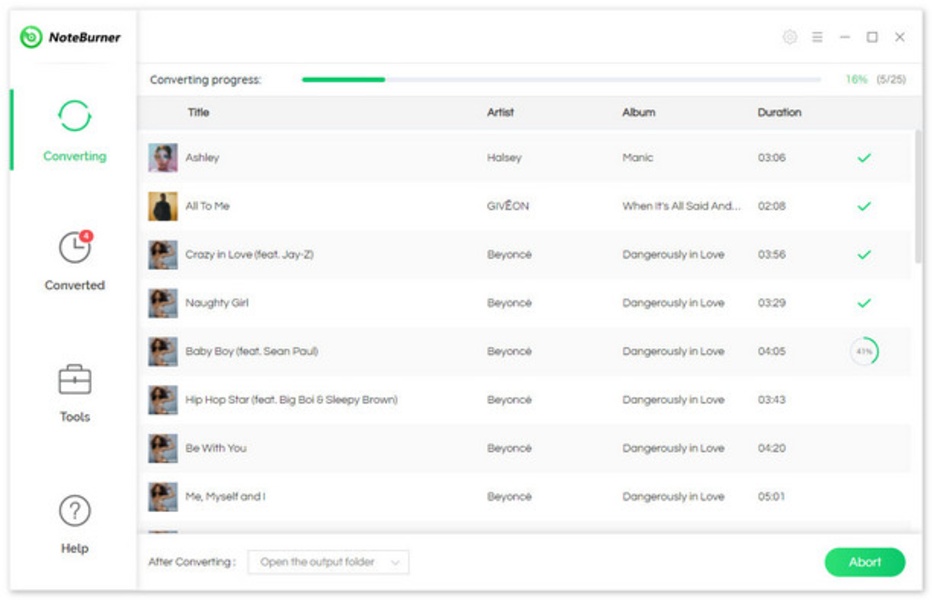Sort by the Duration column header
The width and height of the screenshot is (932, 600).
pyautogui.click(x=779, y=113)
